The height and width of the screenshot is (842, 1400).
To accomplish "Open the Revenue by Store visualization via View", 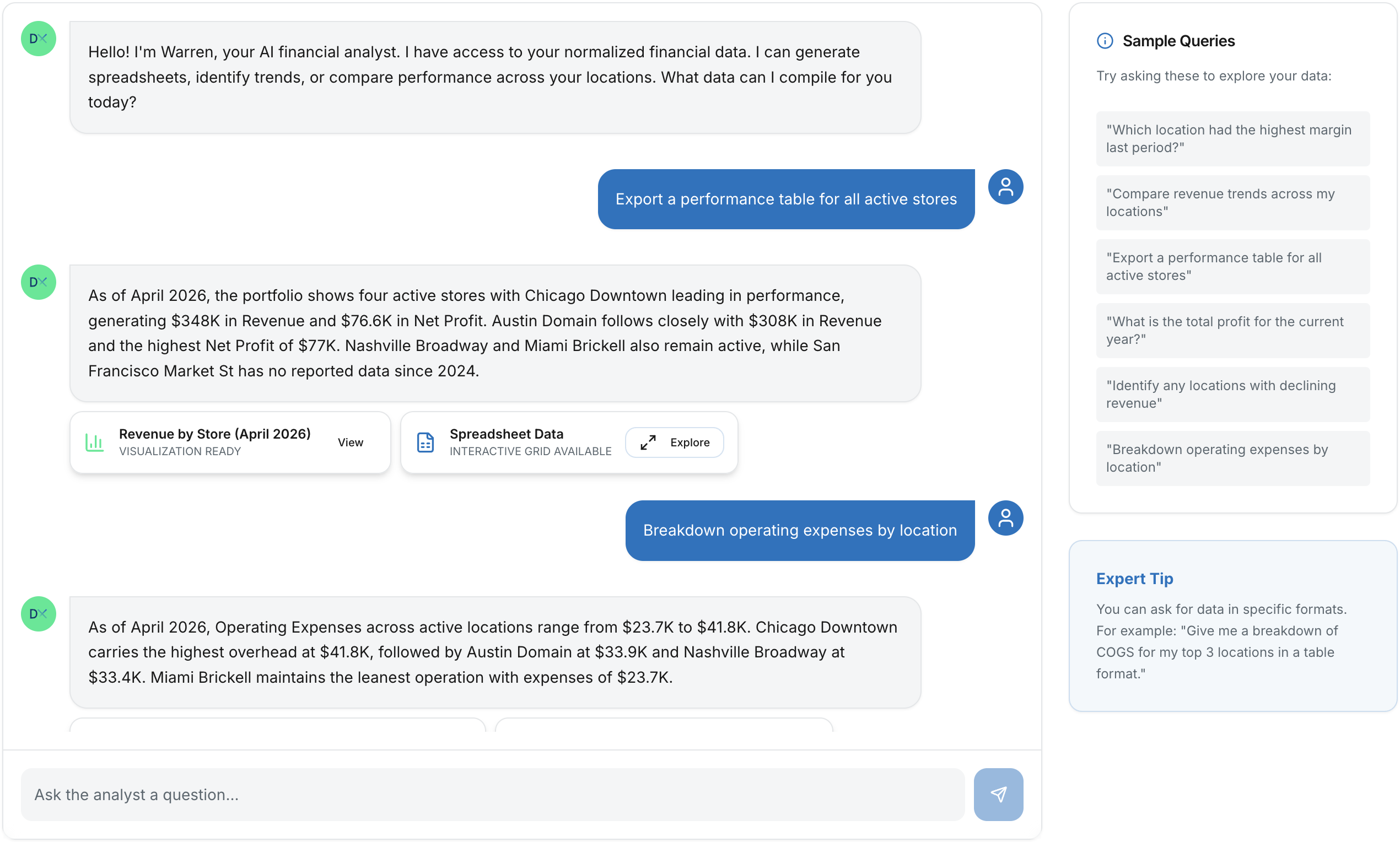I will [x=350, y=442].
